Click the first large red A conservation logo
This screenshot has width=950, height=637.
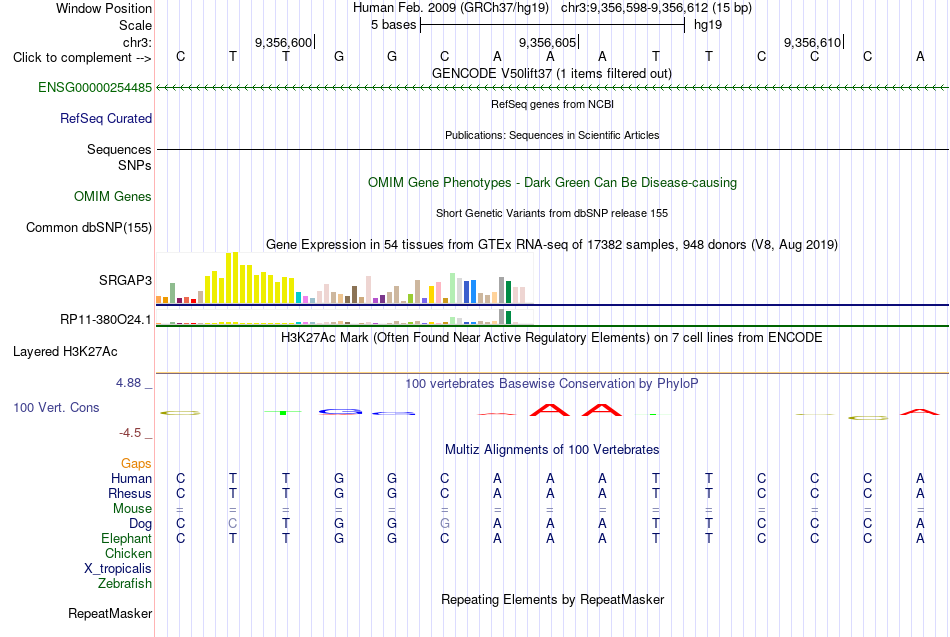click(550, 410)
